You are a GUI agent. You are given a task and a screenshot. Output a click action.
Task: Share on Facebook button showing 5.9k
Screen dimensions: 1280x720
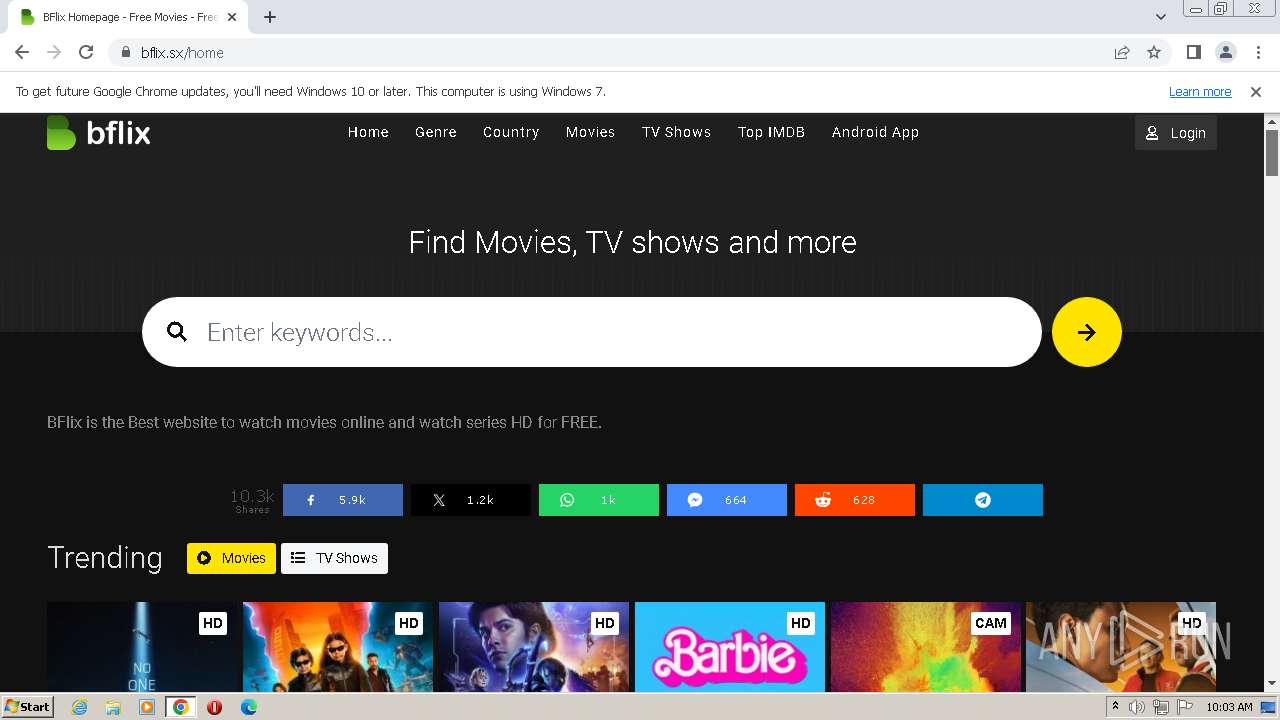(x=343, y=500)
